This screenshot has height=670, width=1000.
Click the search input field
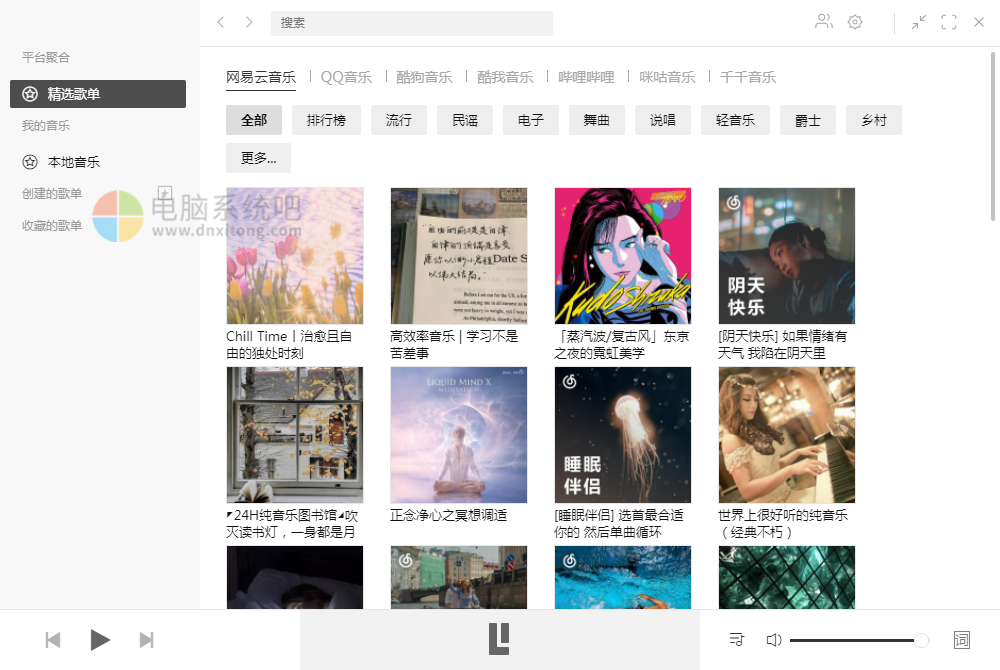click(411, 23)
